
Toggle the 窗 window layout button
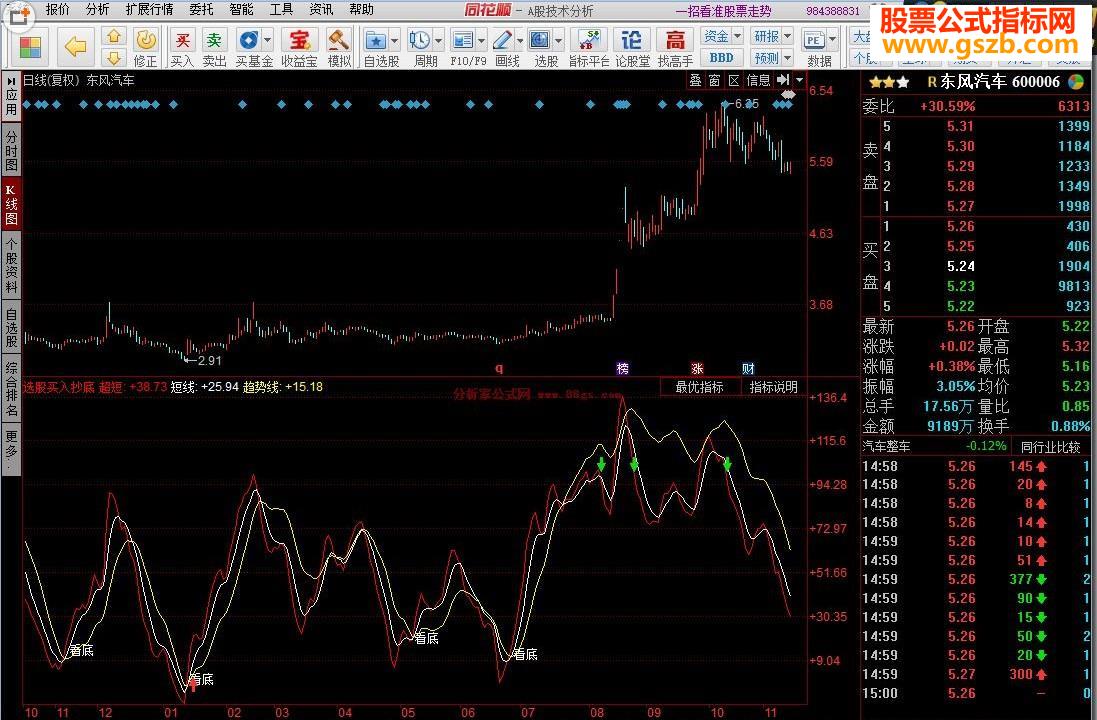[x=714, y=80]
